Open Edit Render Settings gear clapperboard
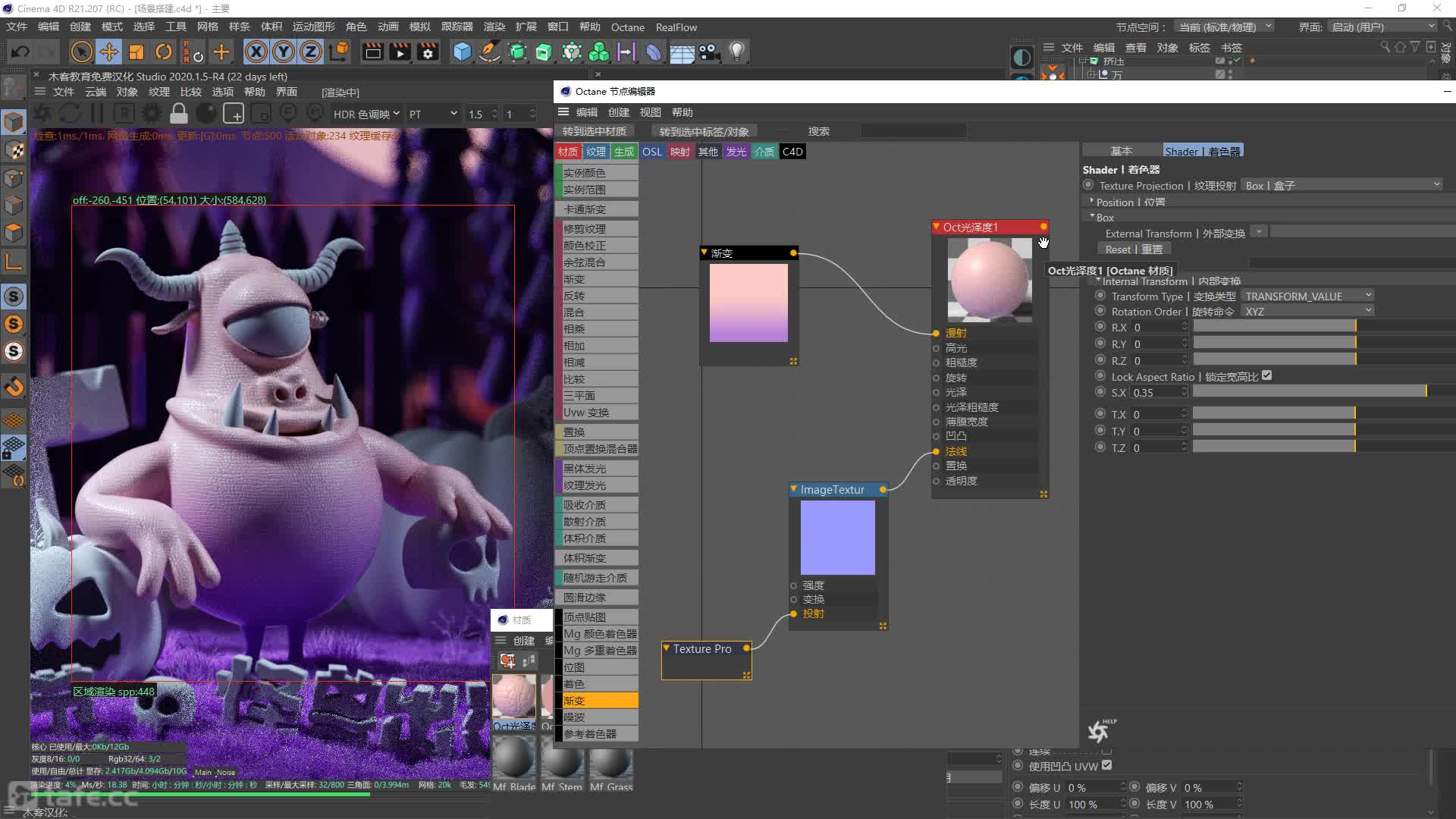This screenshot has width=1456, height=819. [x=428, y=52]
